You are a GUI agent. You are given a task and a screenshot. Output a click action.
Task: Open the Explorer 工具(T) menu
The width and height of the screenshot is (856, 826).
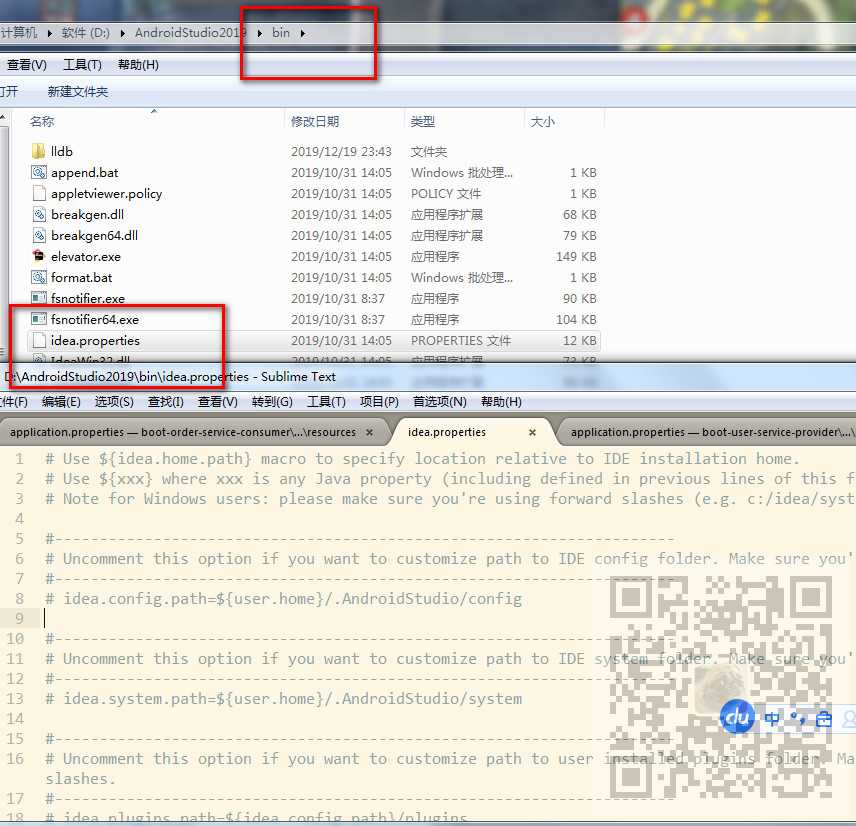point(82,65)
